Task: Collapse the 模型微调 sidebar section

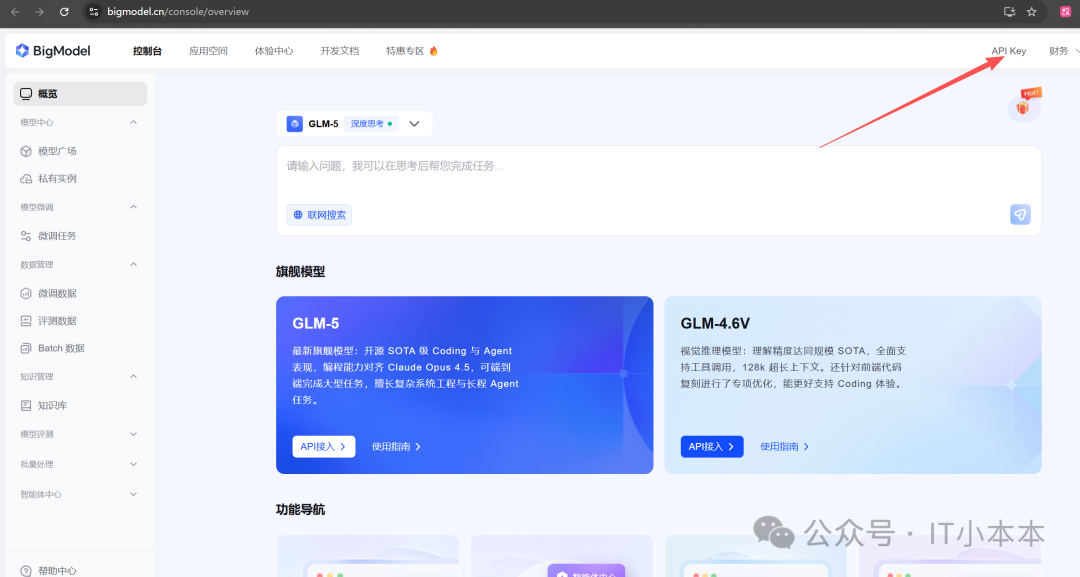Action: tap(134, 207)
